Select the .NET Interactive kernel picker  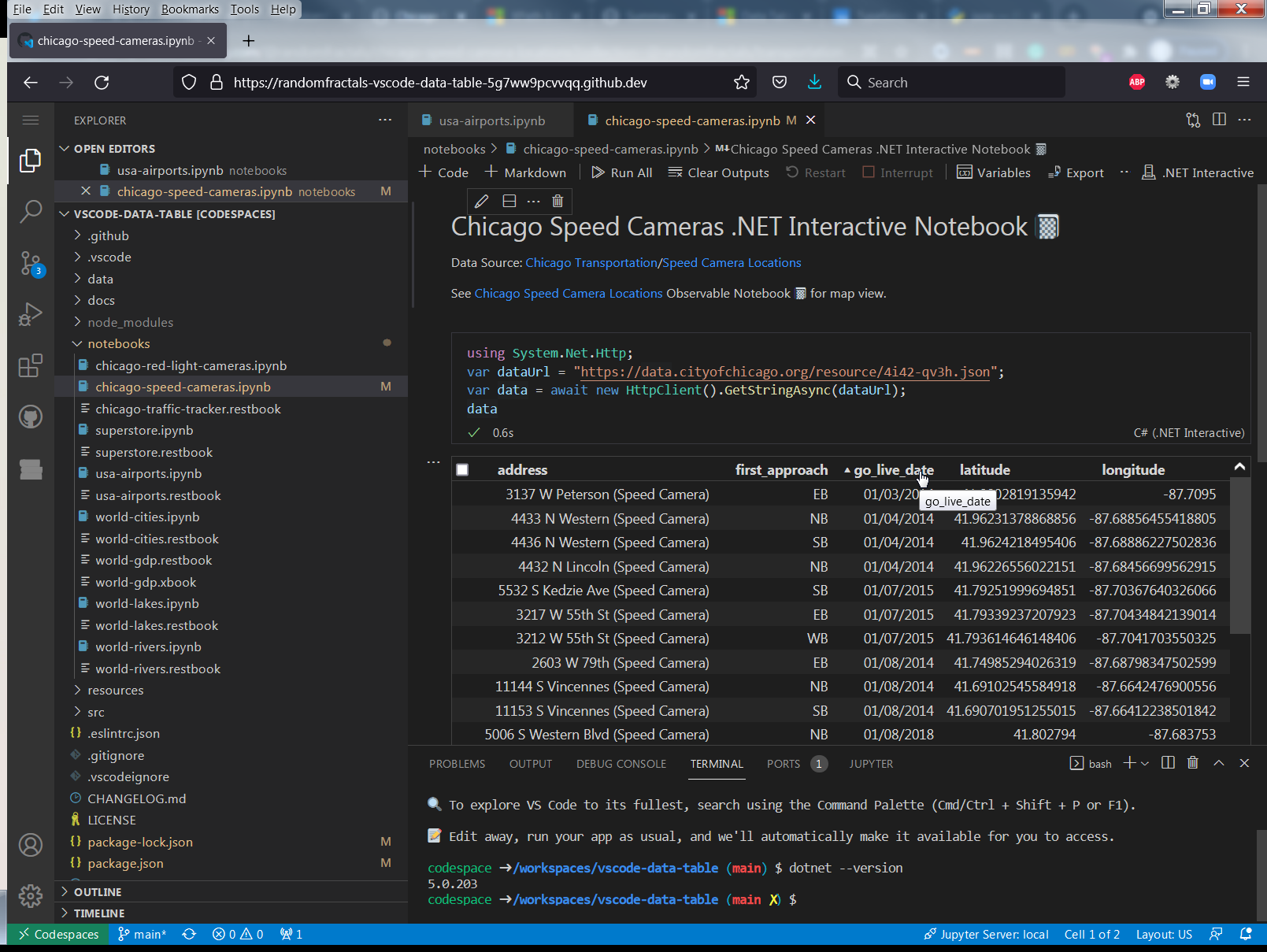[x=1197, y=172]
